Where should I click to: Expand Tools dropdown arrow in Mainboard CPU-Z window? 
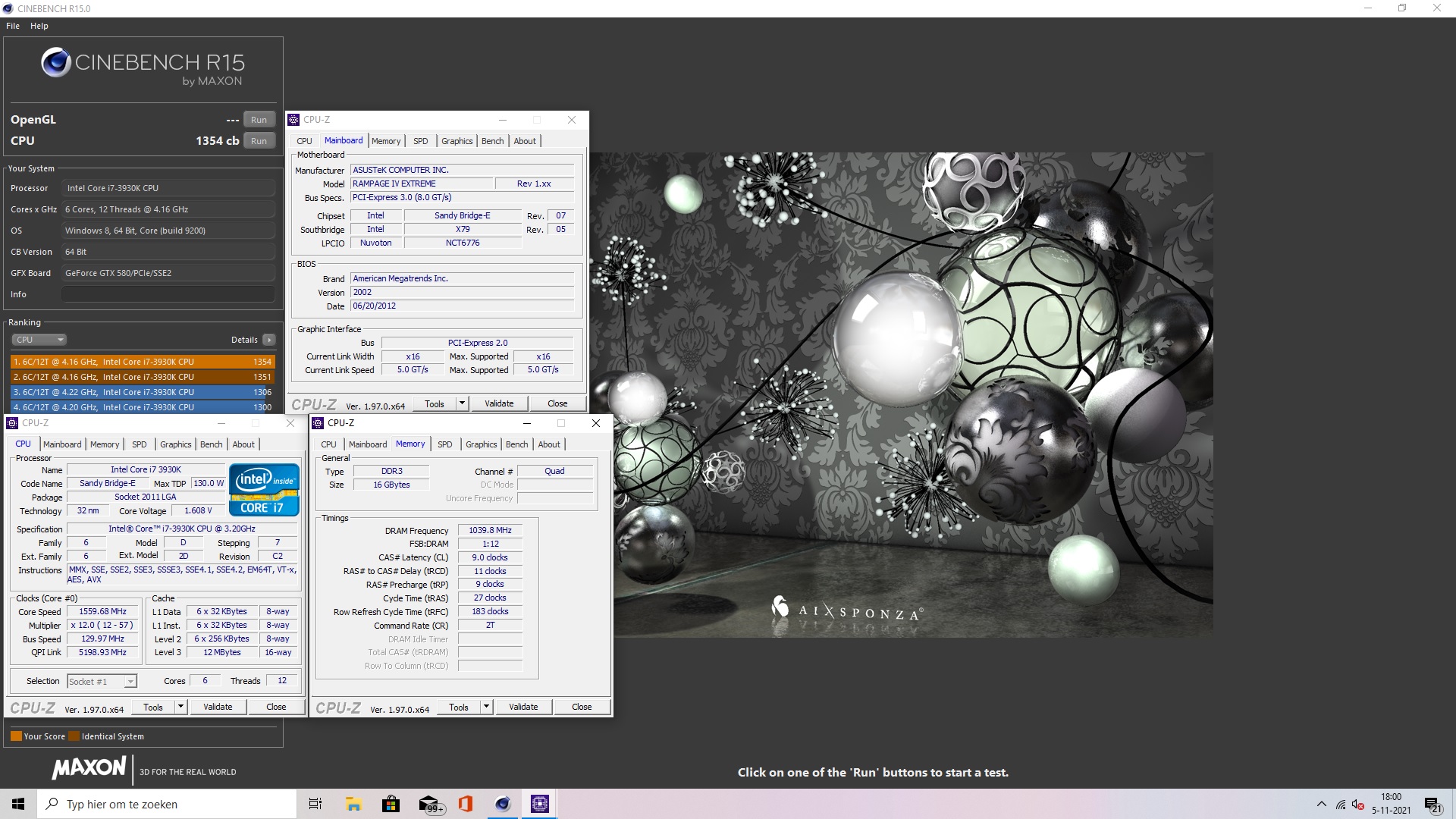tap(462, 403)
